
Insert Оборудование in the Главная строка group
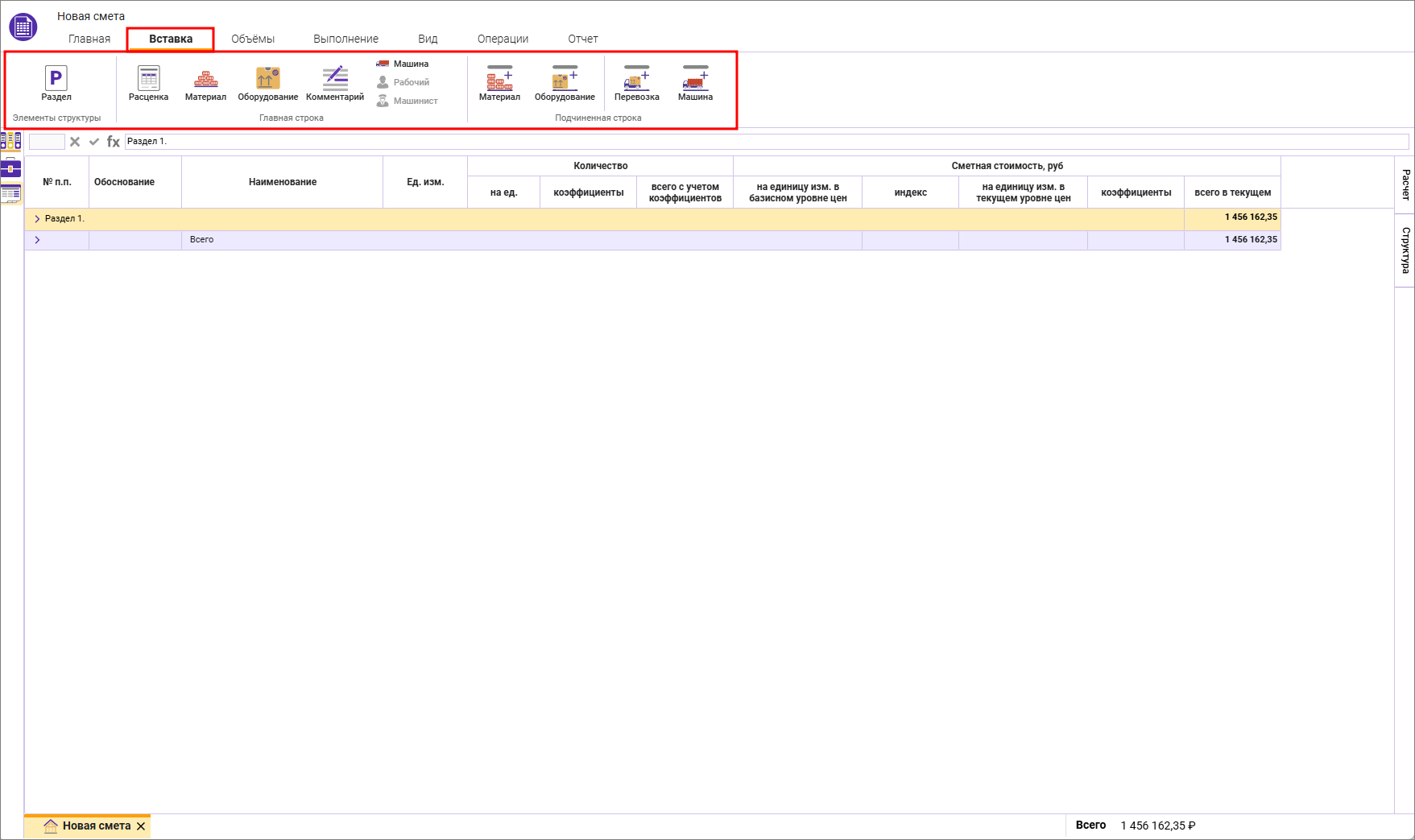coord(267,83)
